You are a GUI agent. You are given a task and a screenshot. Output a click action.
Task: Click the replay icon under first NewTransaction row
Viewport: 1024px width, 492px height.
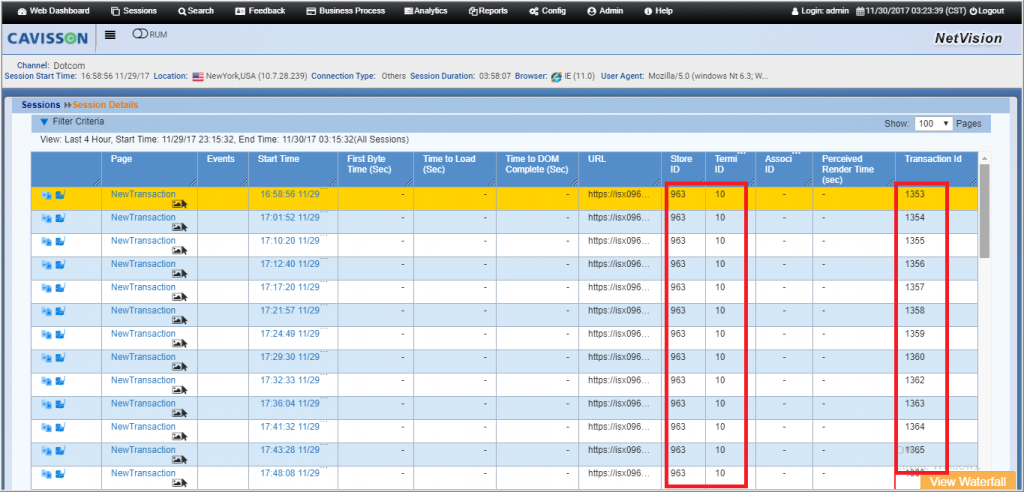179,203
